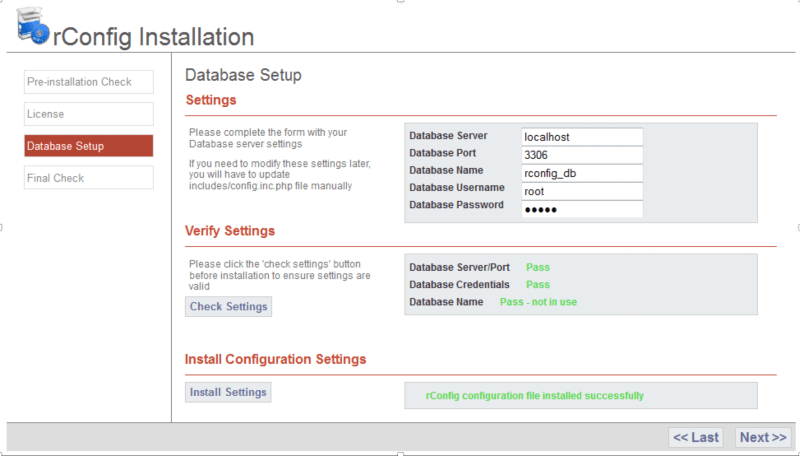Click the includes/config.inc.php note text
The image size is (800, 456).
point(280,175)
